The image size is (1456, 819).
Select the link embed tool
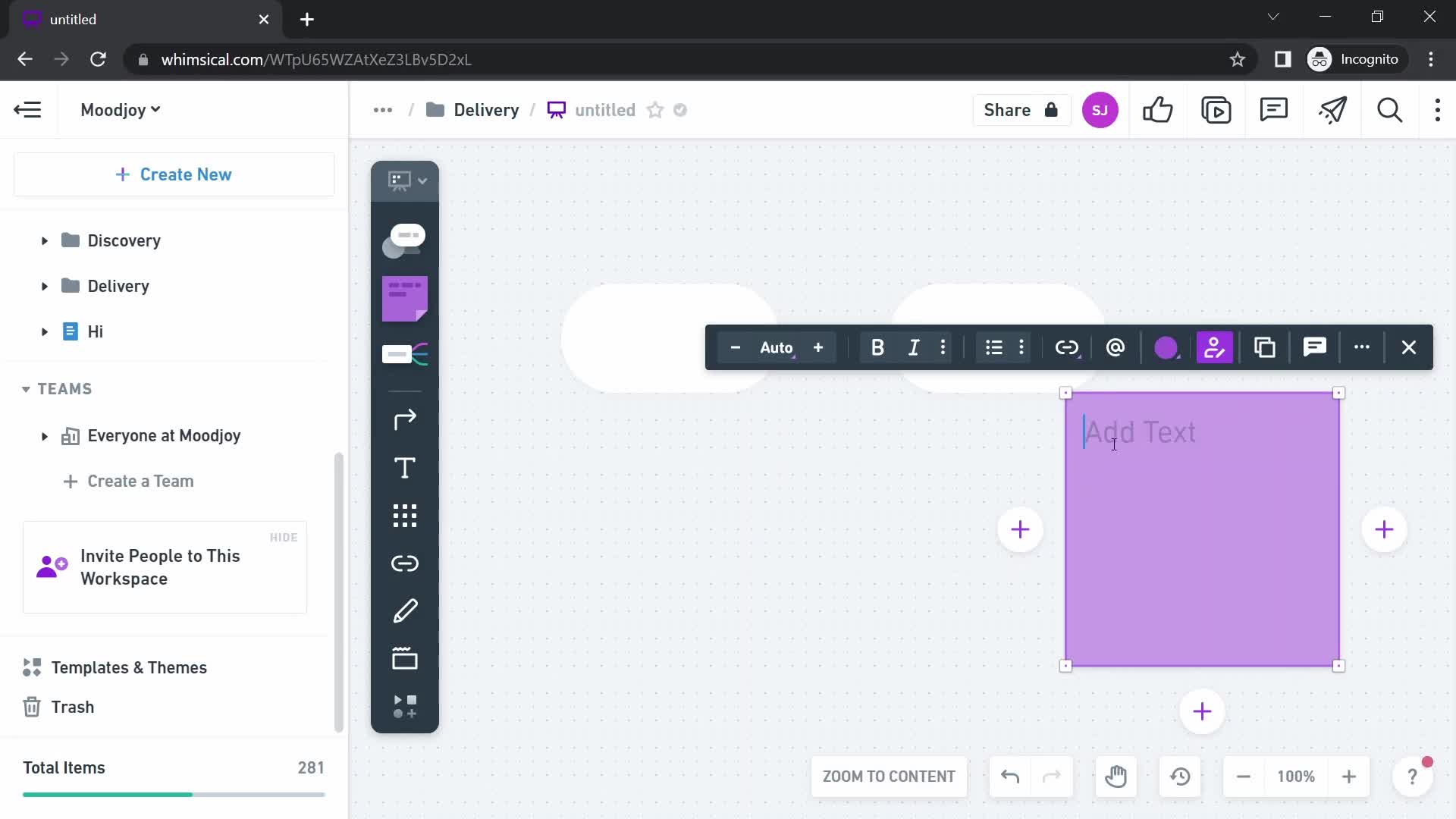405,563
